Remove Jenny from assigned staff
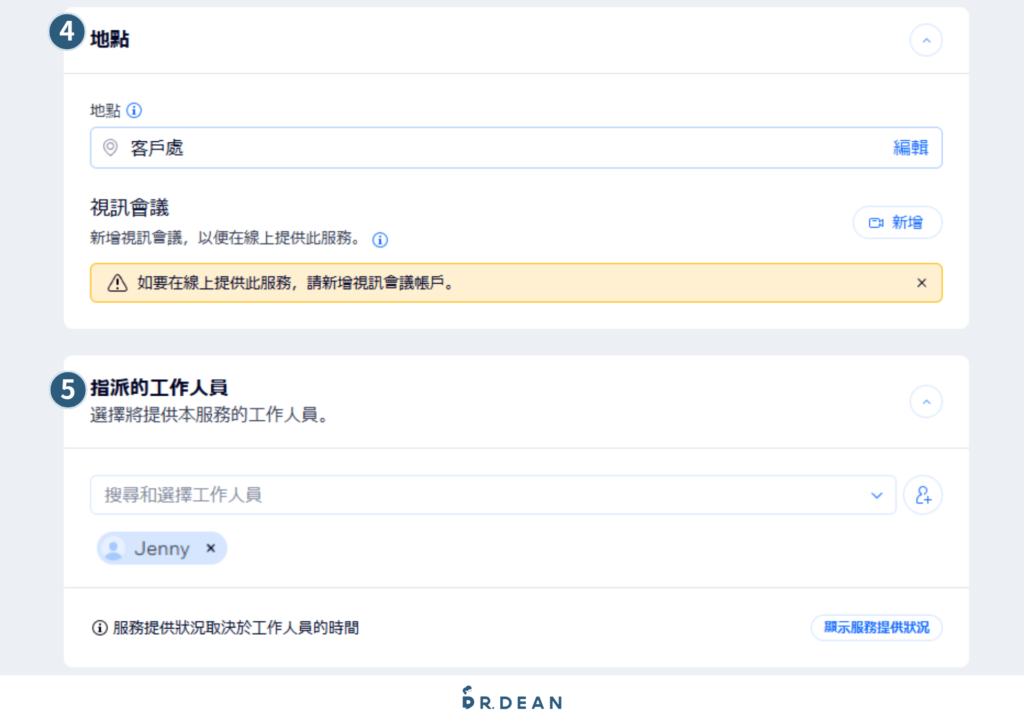The image size is (1024, 720). coord(209,548)
